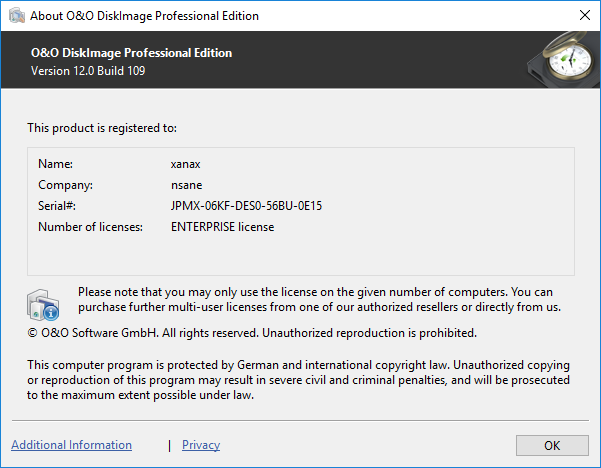Click the registered name value xanax
The height and width of the screenshot is (468, 601).
(x=186, y=164)
